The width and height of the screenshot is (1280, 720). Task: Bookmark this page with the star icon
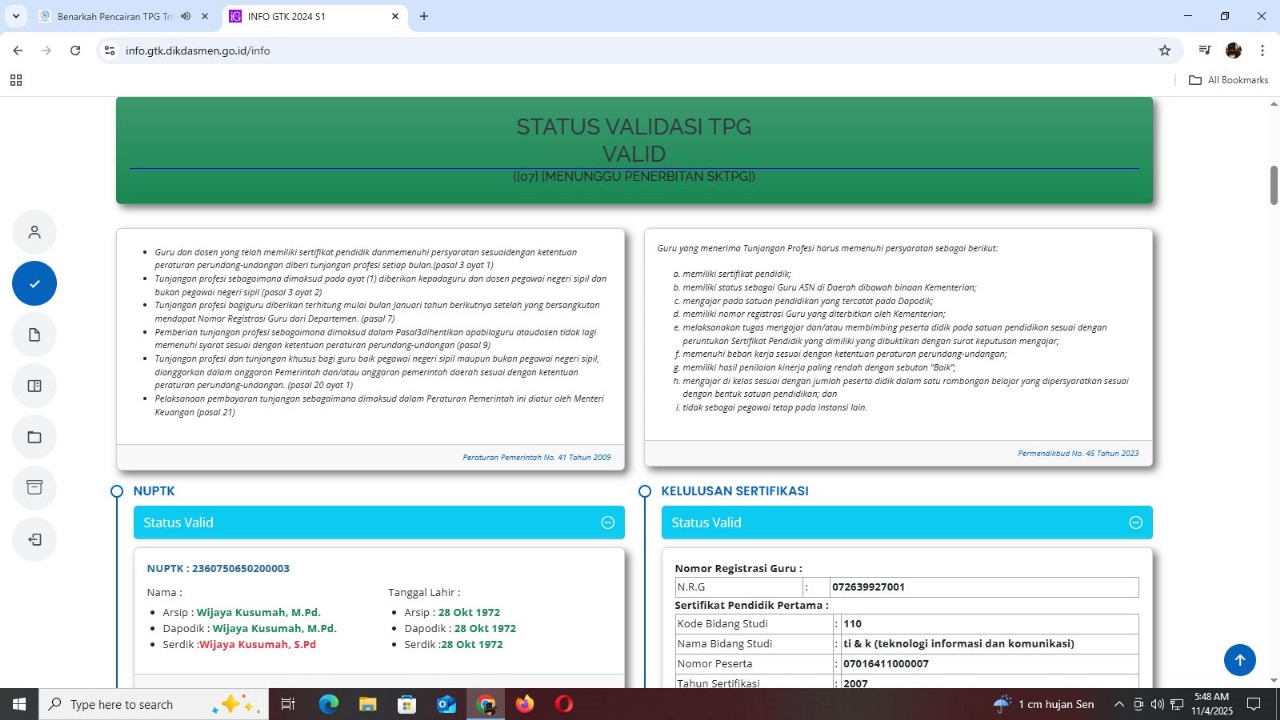tap(1164, 51)
